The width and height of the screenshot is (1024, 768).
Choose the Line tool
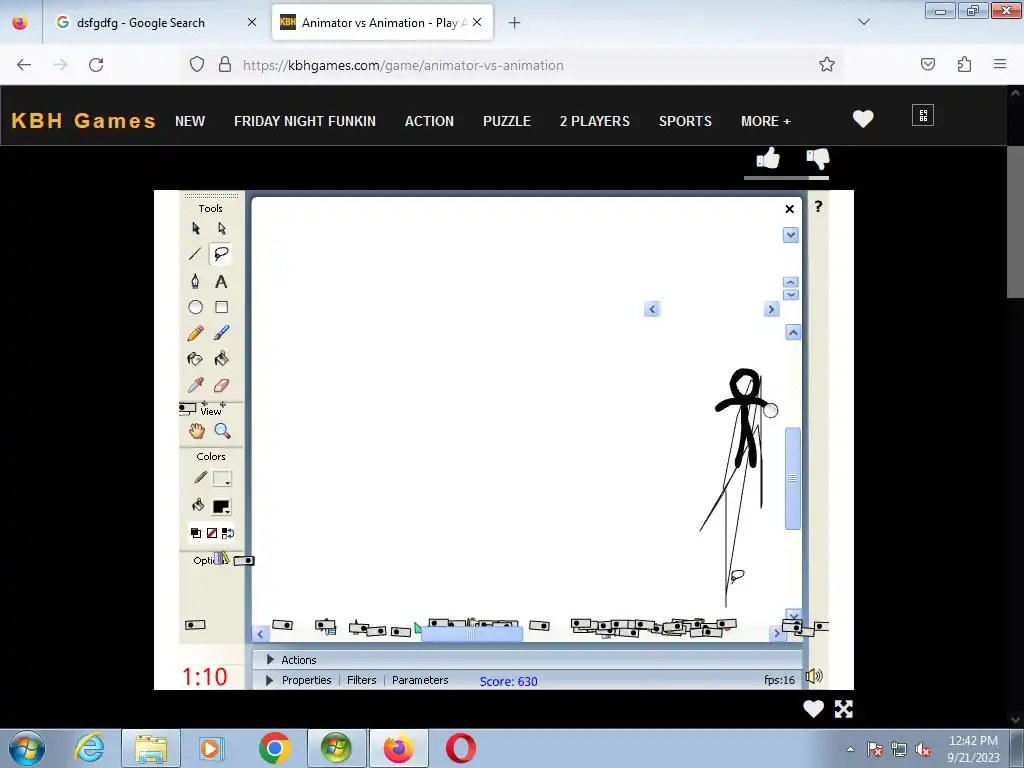195,254
